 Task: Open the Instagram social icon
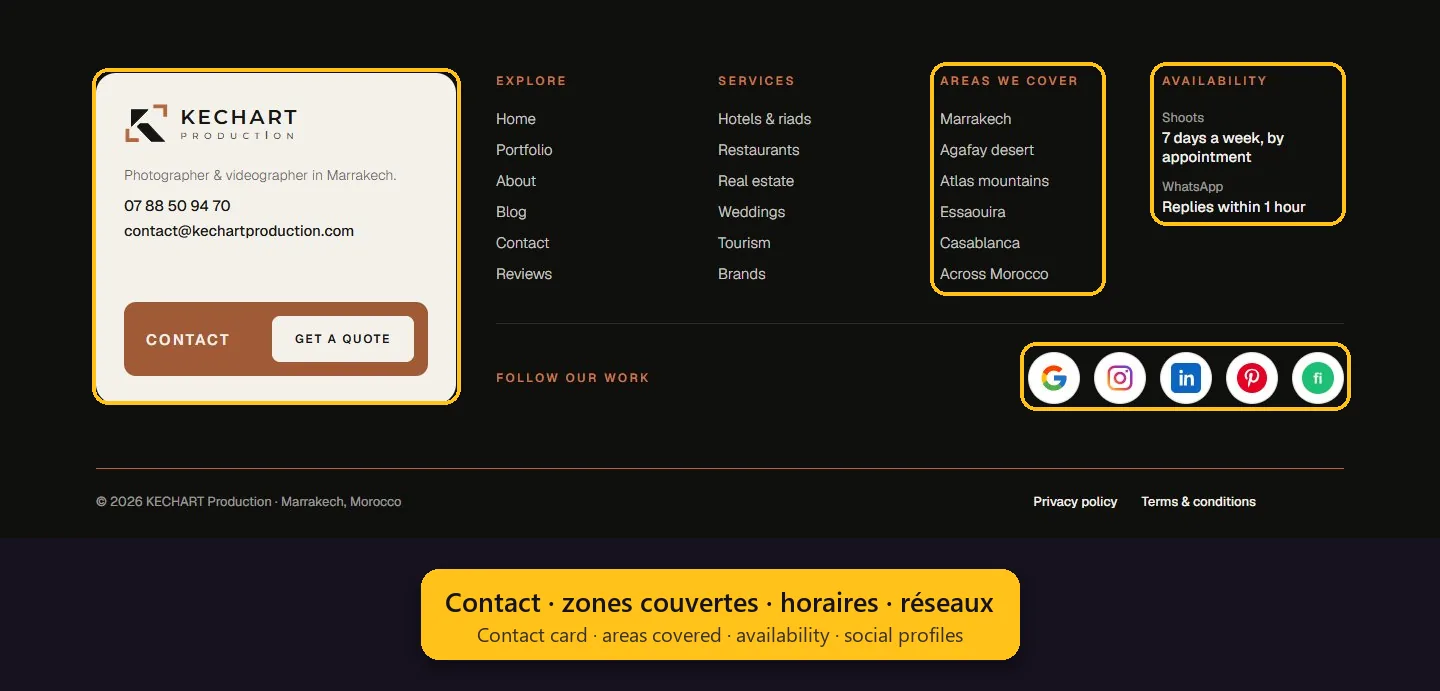[x=1120, y=378]
